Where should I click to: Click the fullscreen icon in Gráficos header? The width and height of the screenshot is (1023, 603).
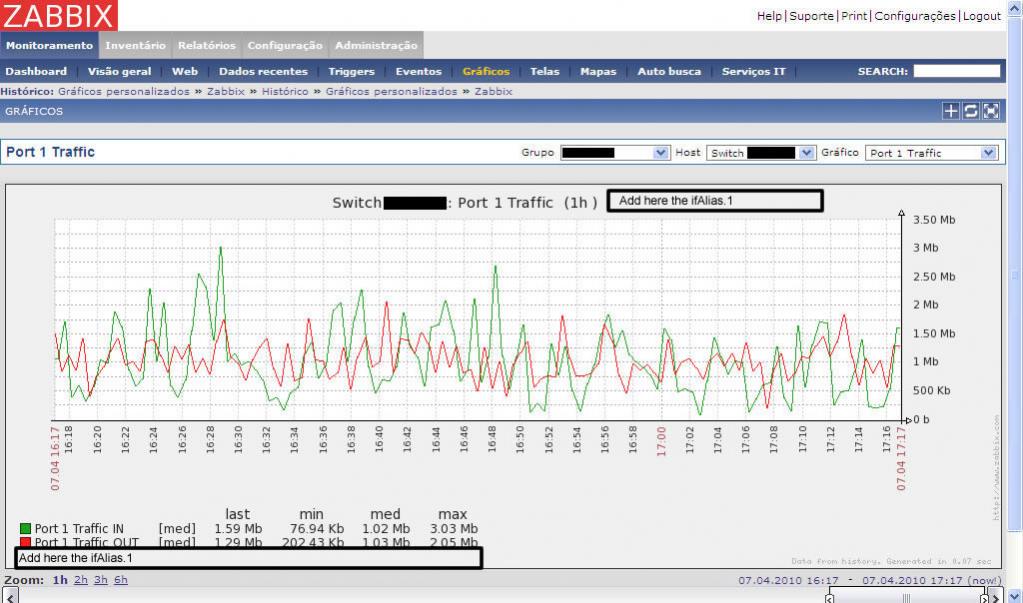[990, 111]
